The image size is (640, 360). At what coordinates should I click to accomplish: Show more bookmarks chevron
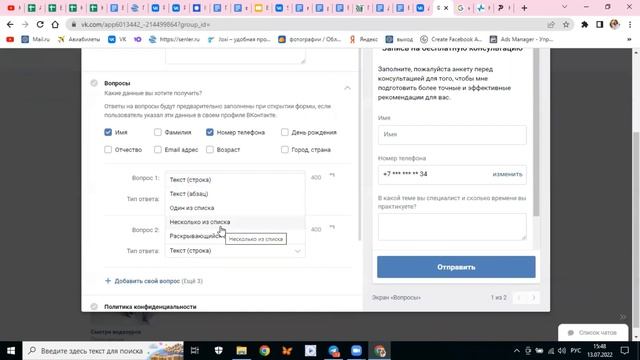629,39
